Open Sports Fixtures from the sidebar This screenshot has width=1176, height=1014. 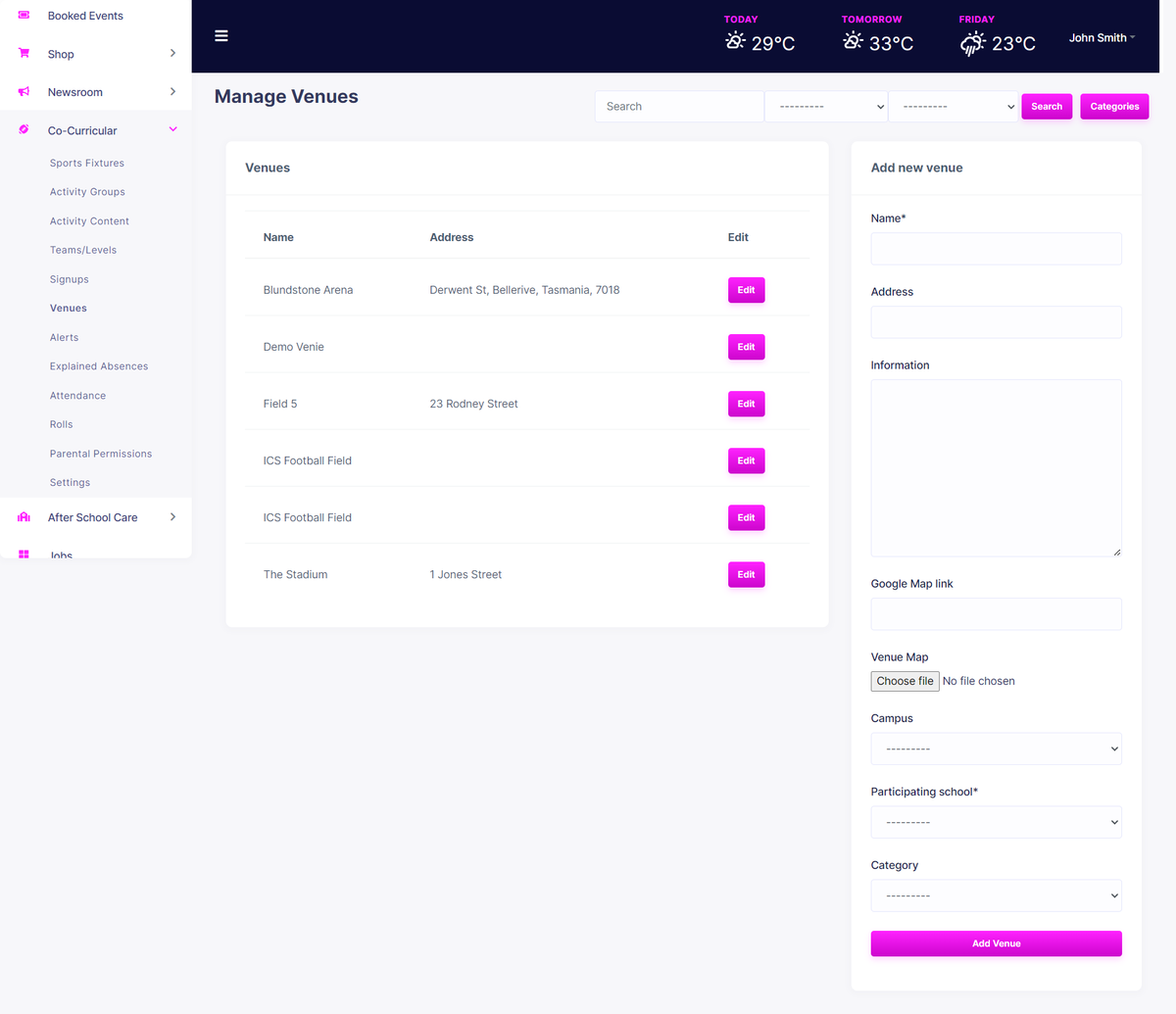pyautogui.click(x=86, y=163)
